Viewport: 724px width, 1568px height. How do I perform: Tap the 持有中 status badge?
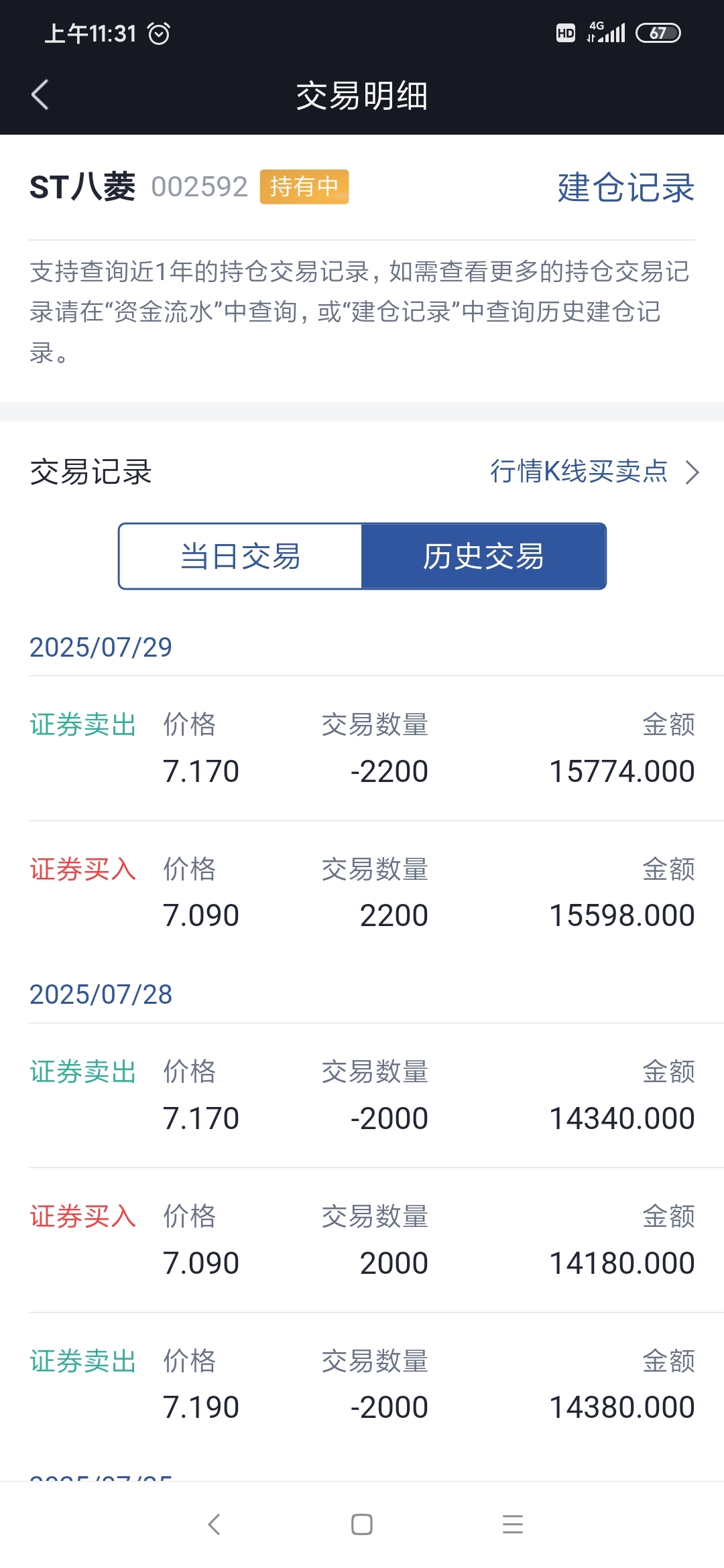(x=304, y=186)
